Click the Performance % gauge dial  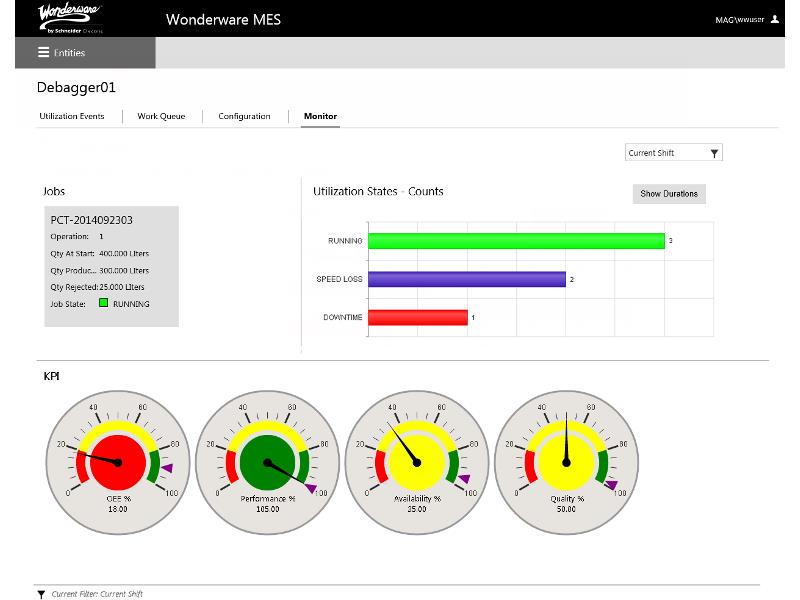pyautogui.click(x=267, y=463)
